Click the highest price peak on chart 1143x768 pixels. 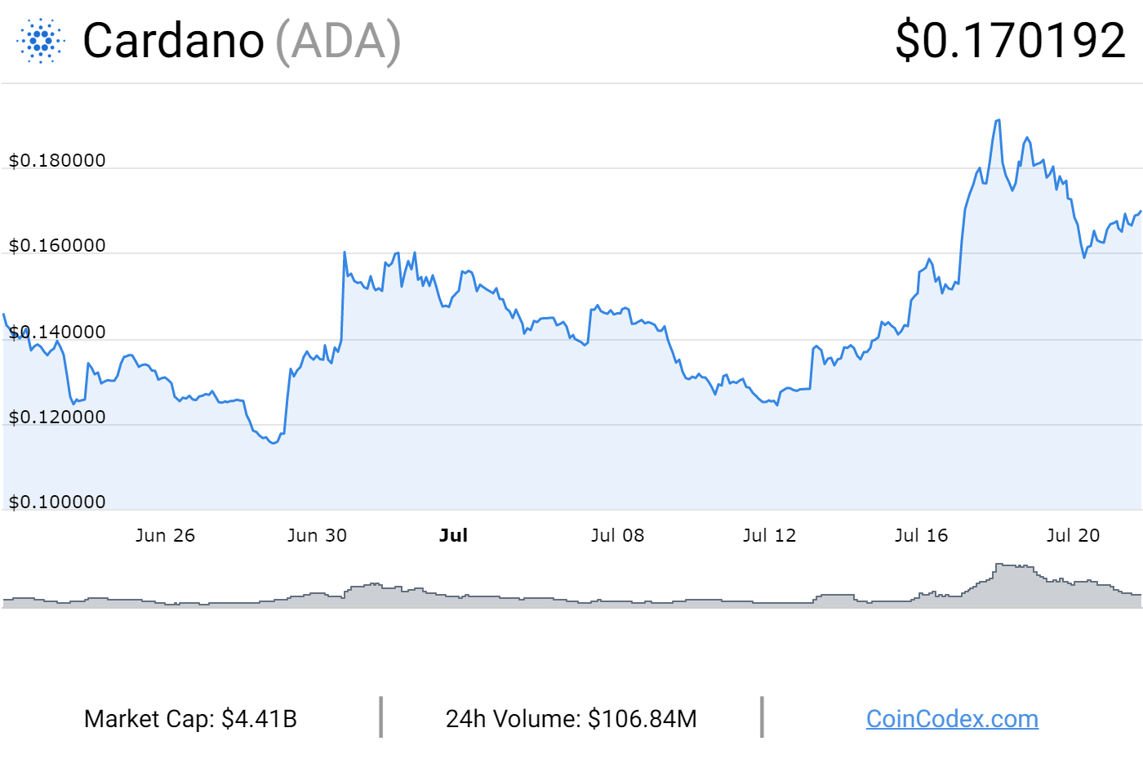click(998, 121)
